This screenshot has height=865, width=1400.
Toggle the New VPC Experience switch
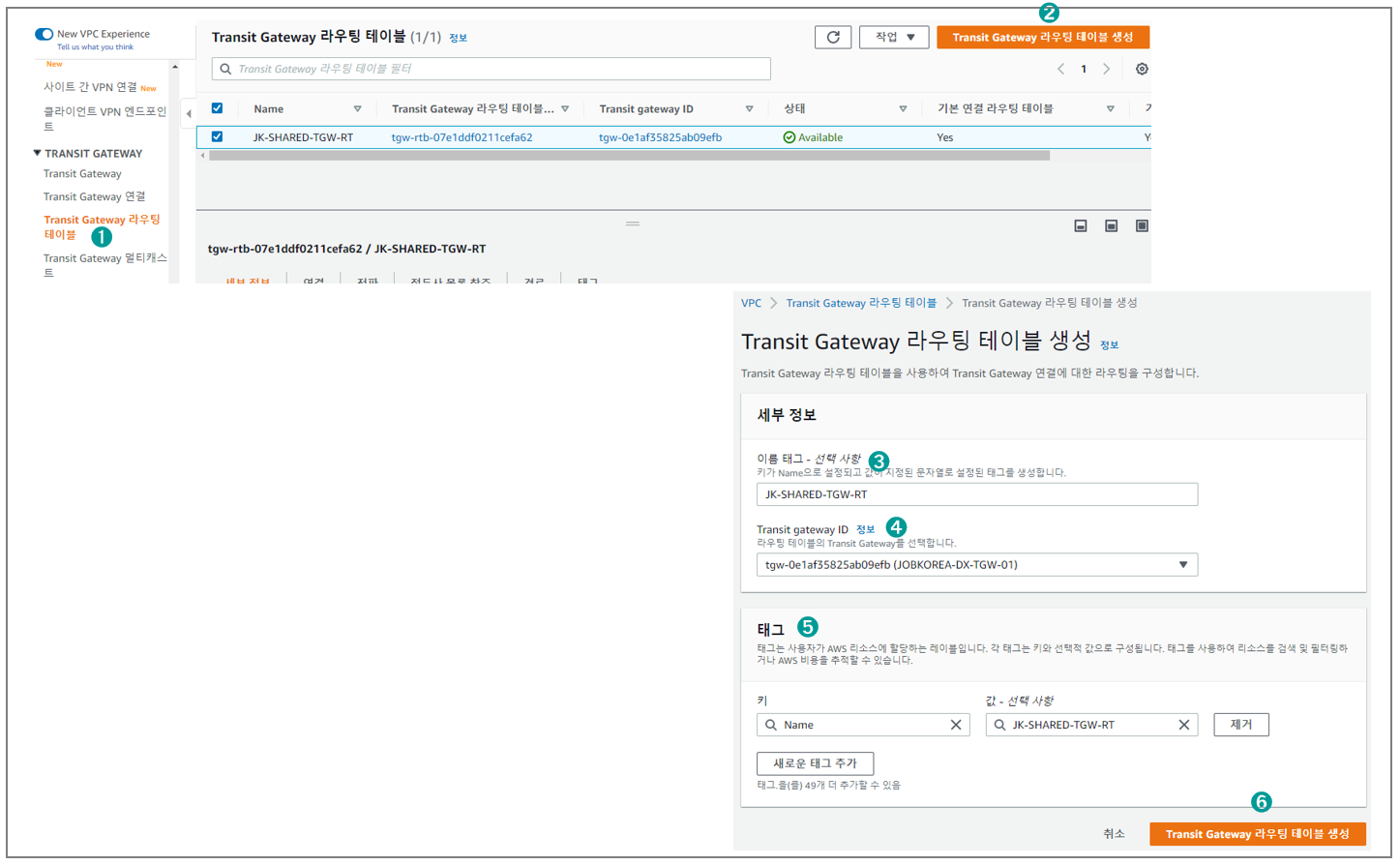[x=45, y=34]
